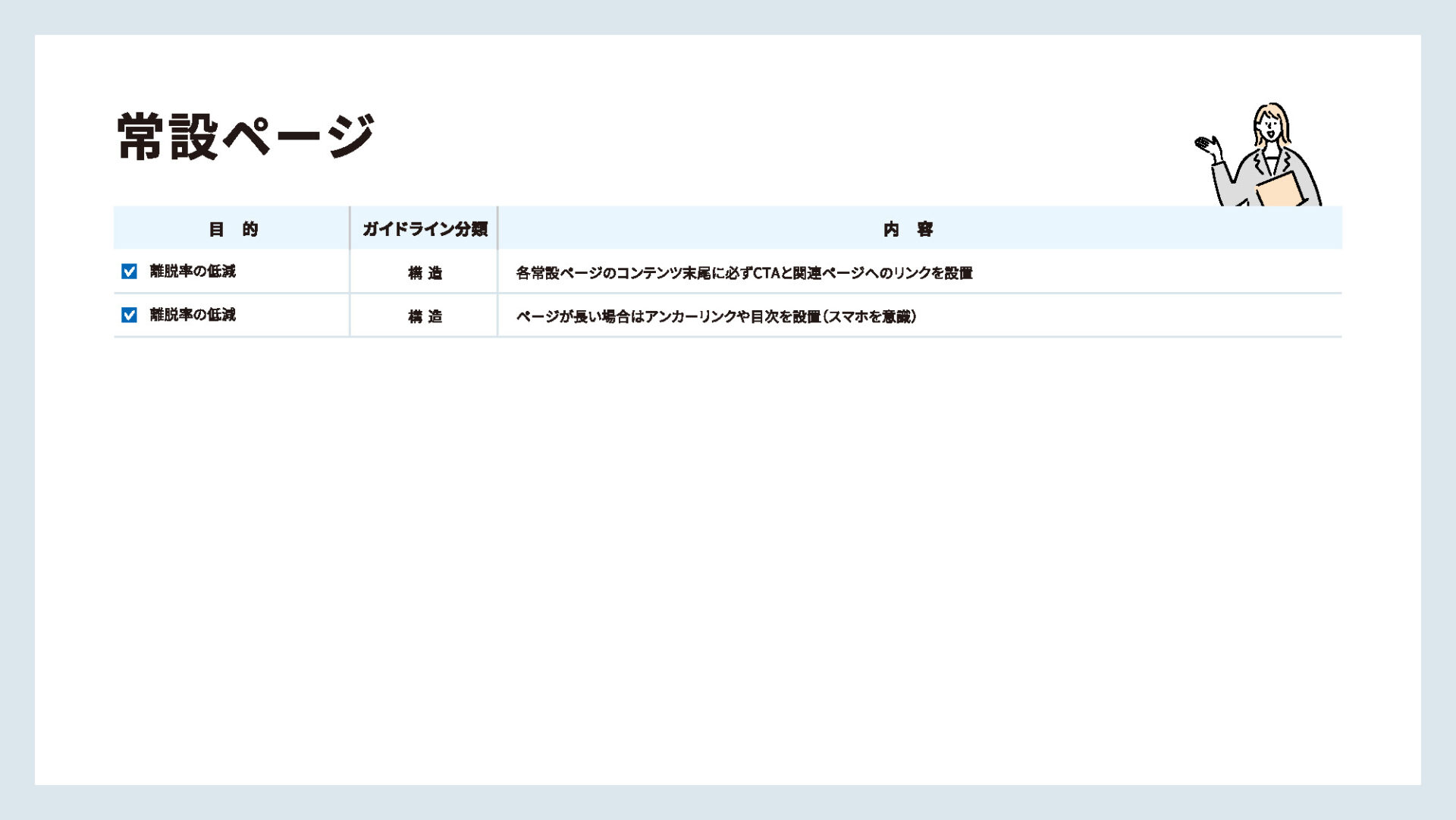Select the first row's 離脱率の低減 label
1456x820 pixels.
click(x=193, y=272)
